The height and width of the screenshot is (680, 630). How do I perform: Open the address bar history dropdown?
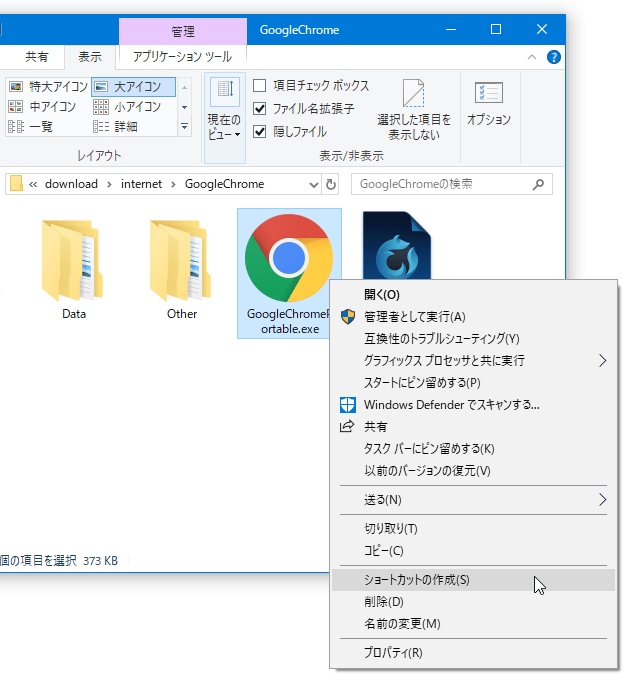coord(313,185)
